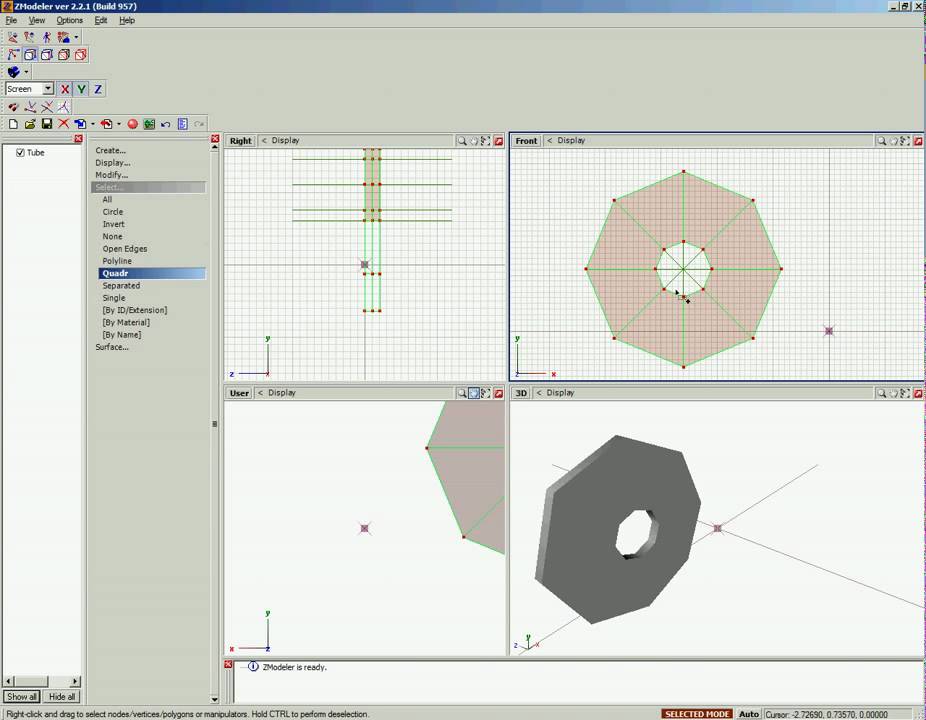The height and width of the screenshot is (720, 926).
Task: Click the last pivot icon on the grid background
Action: pyautogui.click(x=63, y=107)
